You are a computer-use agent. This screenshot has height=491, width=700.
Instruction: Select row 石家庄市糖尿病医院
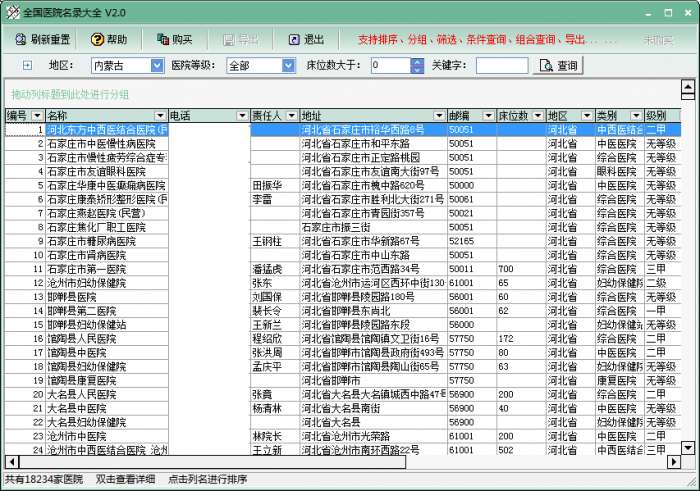coord(343,241)
